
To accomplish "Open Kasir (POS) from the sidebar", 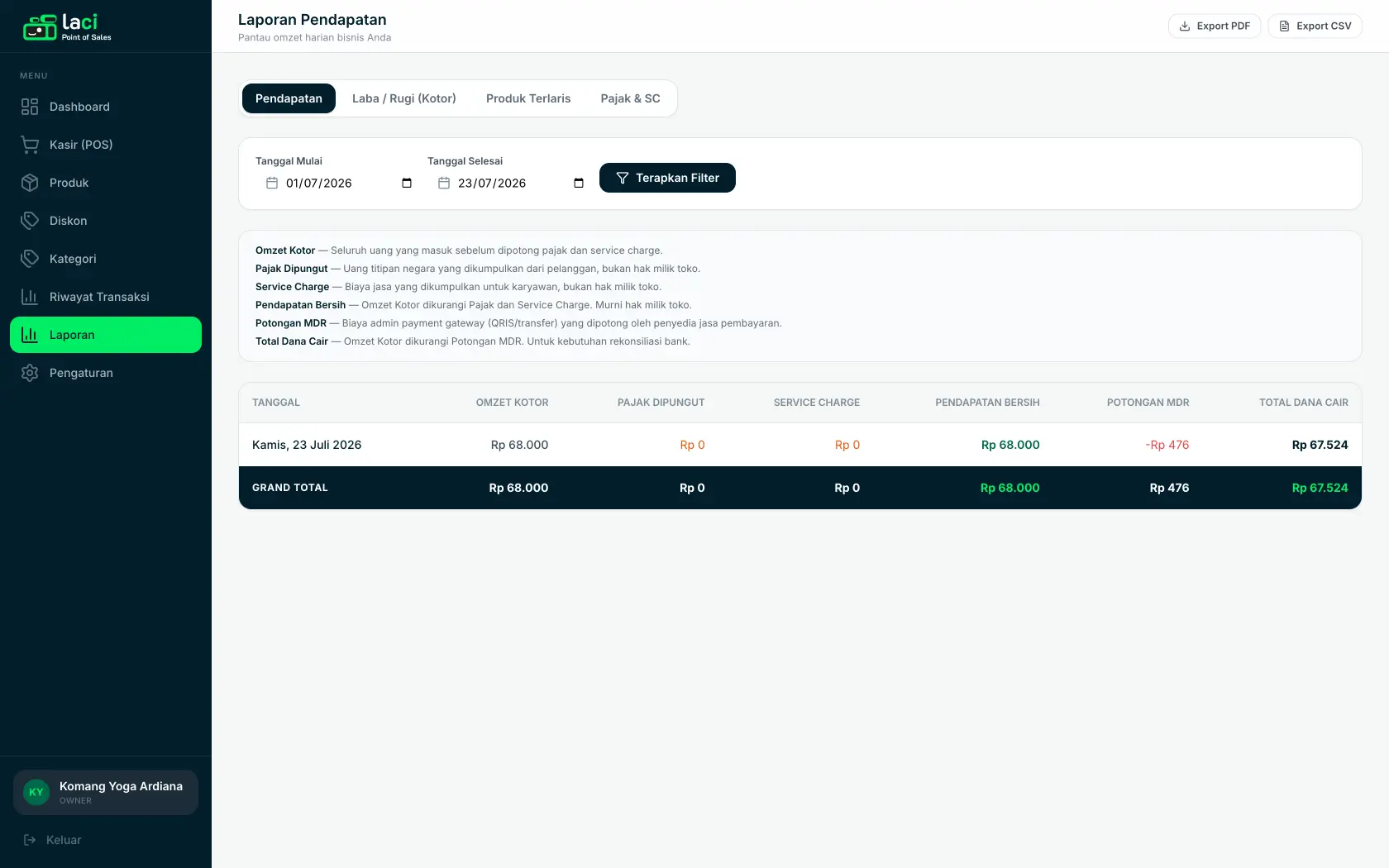I will click(106, 145).
